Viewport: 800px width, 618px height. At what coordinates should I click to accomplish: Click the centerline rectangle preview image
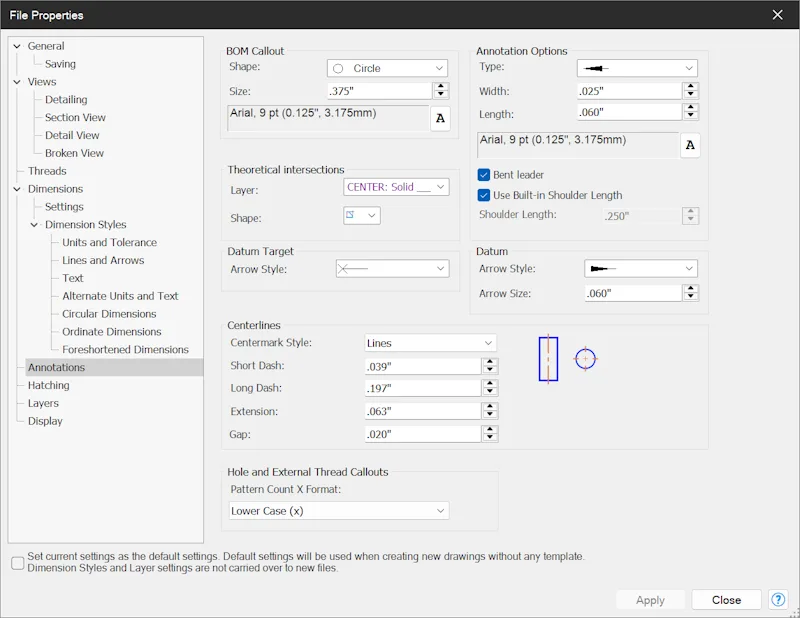[548, 359]
